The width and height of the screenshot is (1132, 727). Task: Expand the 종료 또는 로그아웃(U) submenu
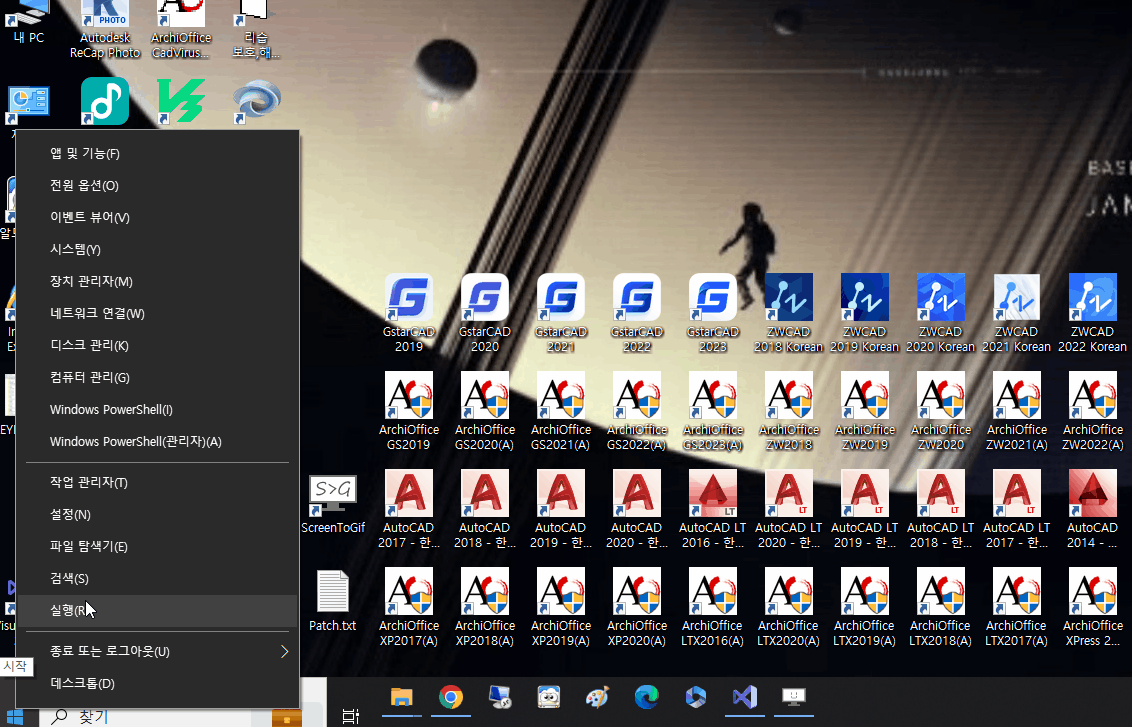point(157,651)
